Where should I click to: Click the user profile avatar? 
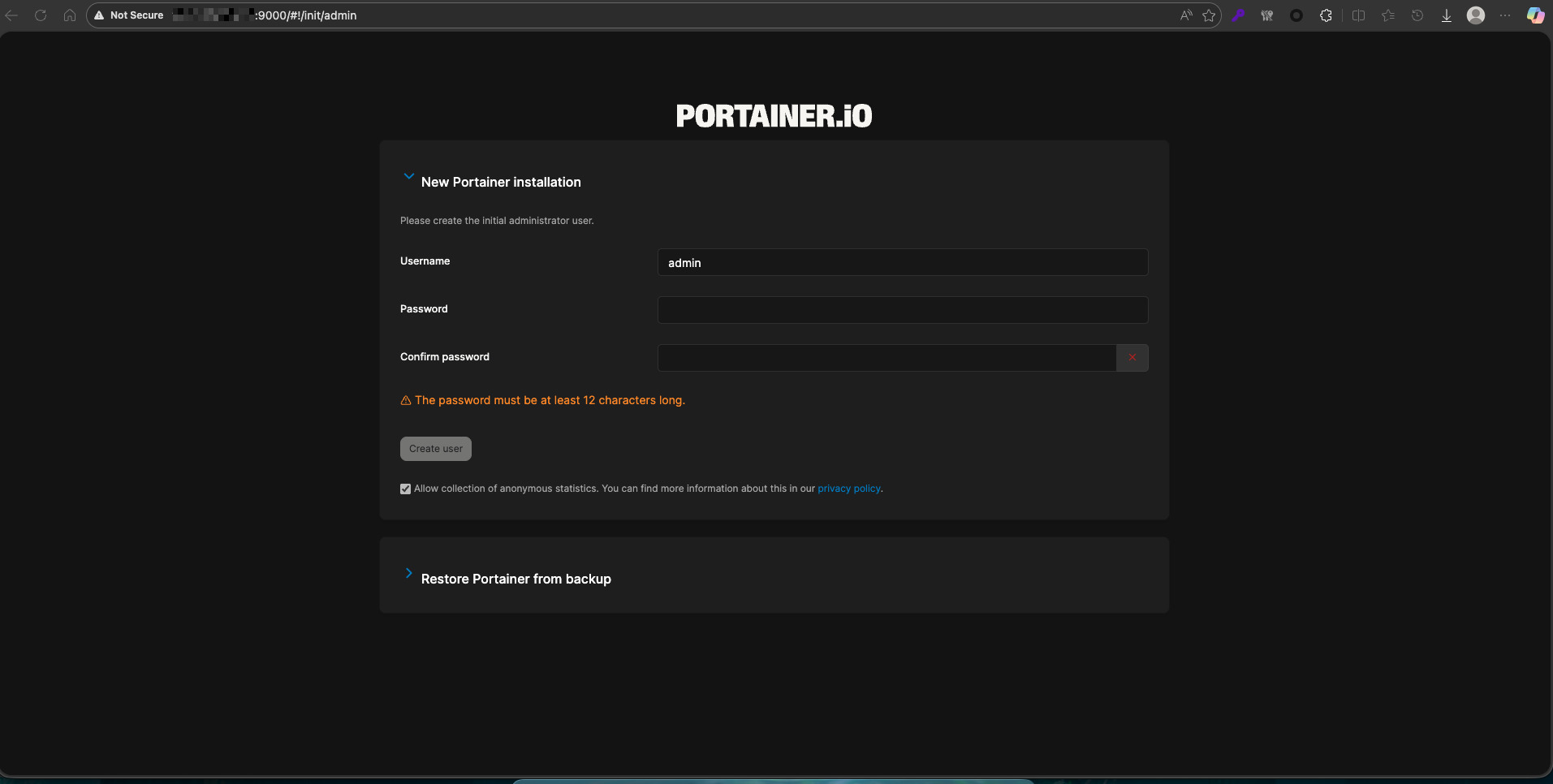coord(1476,15)
